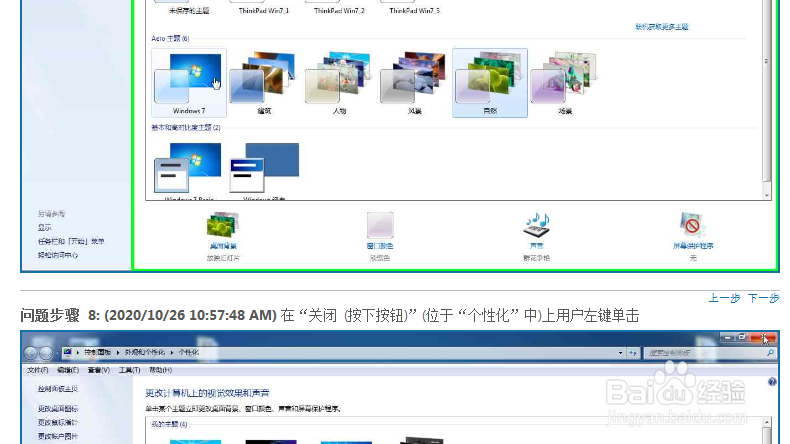The image size is (790, 444).
Task: Expand arrow before 控制面板 breadcrumb
Action: [78, 352]
